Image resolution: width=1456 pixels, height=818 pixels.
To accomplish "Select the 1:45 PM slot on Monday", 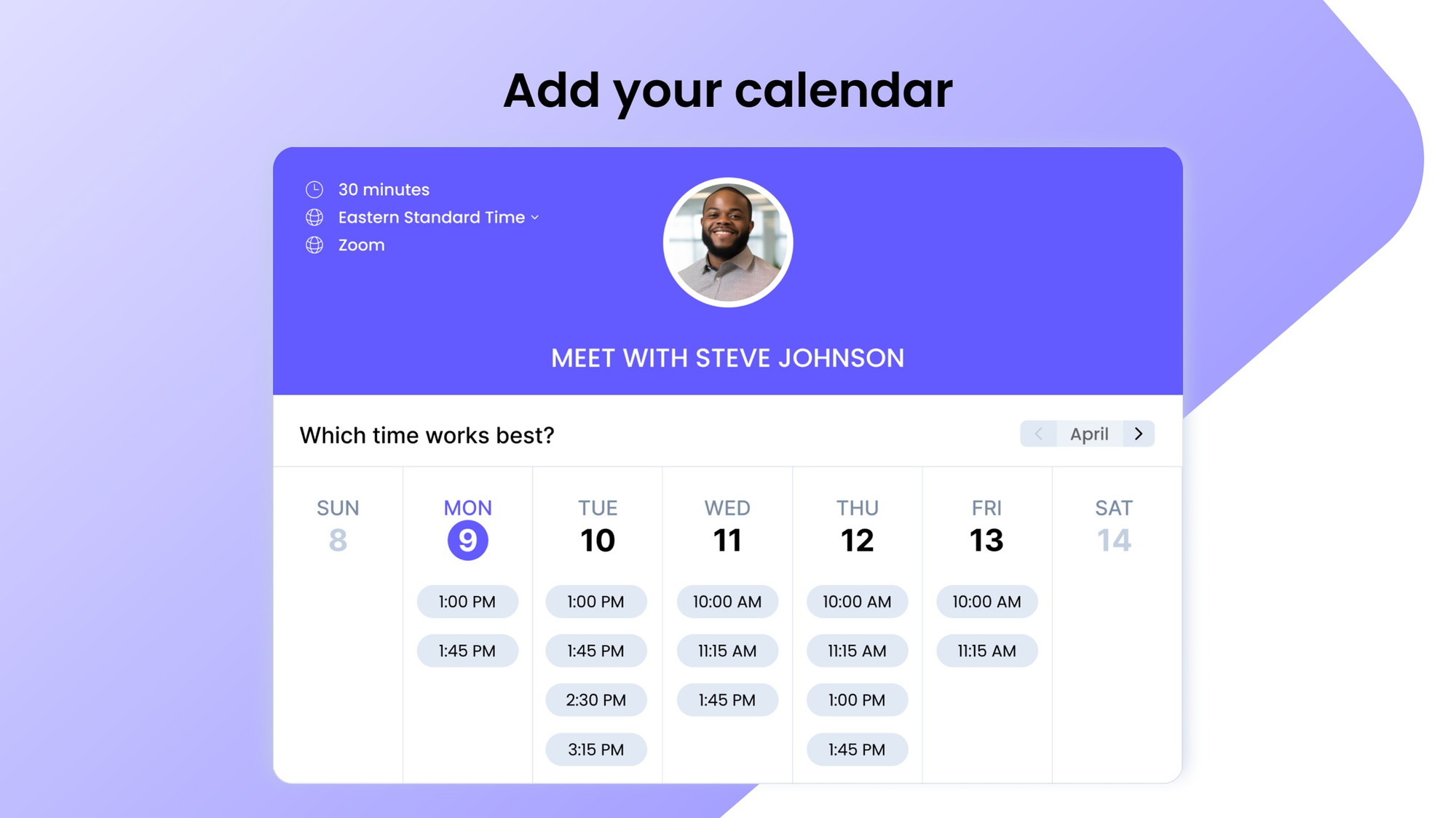I will (x=467, y=650).
